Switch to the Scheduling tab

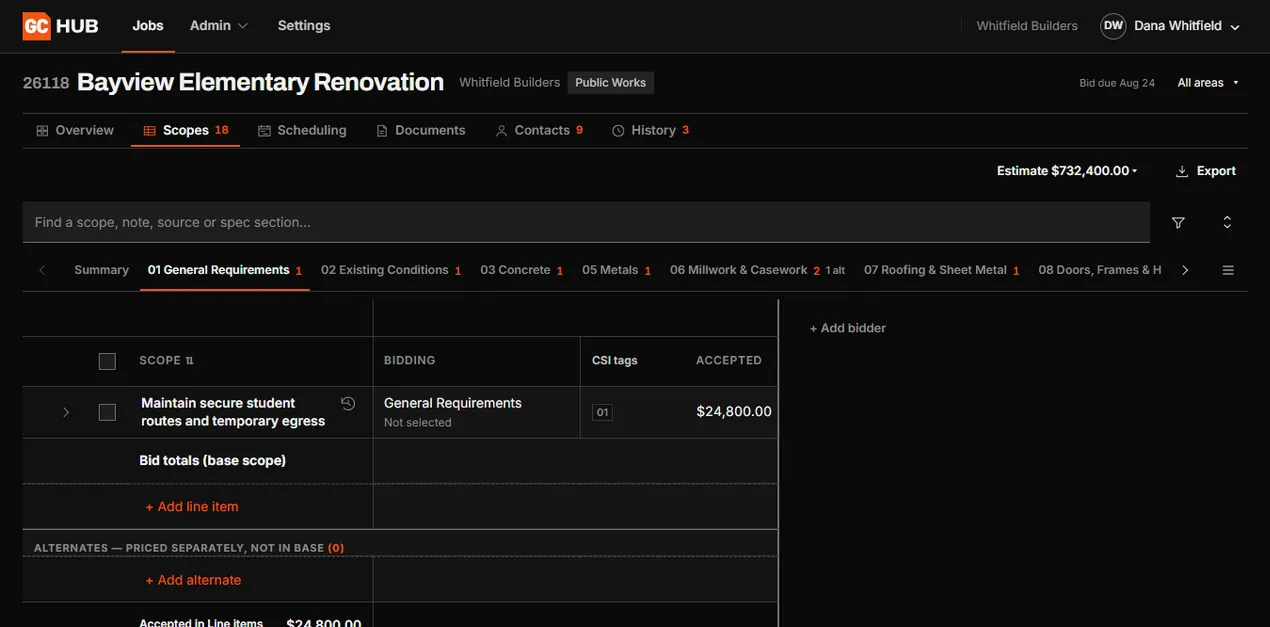(302, 130)
